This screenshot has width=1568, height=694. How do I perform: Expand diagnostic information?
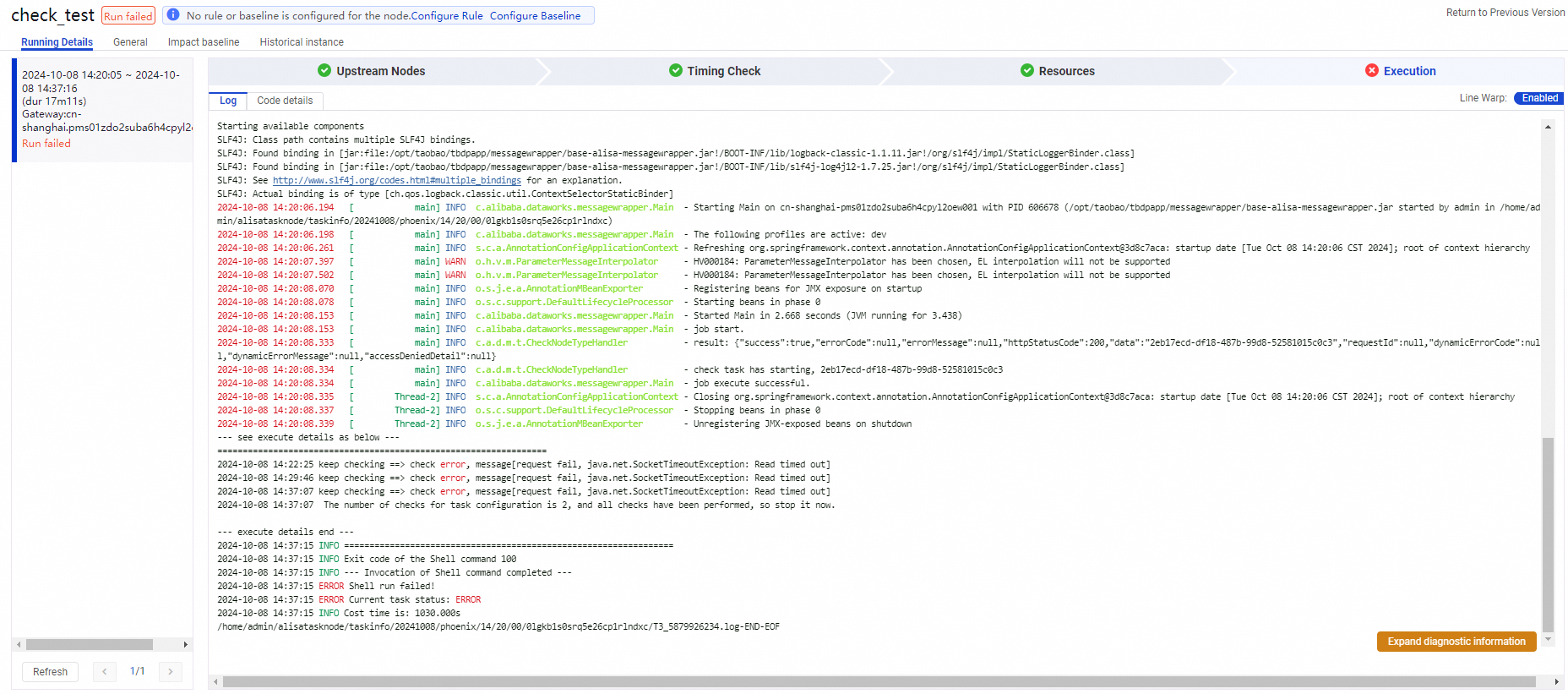click(x=1456, y=642)
